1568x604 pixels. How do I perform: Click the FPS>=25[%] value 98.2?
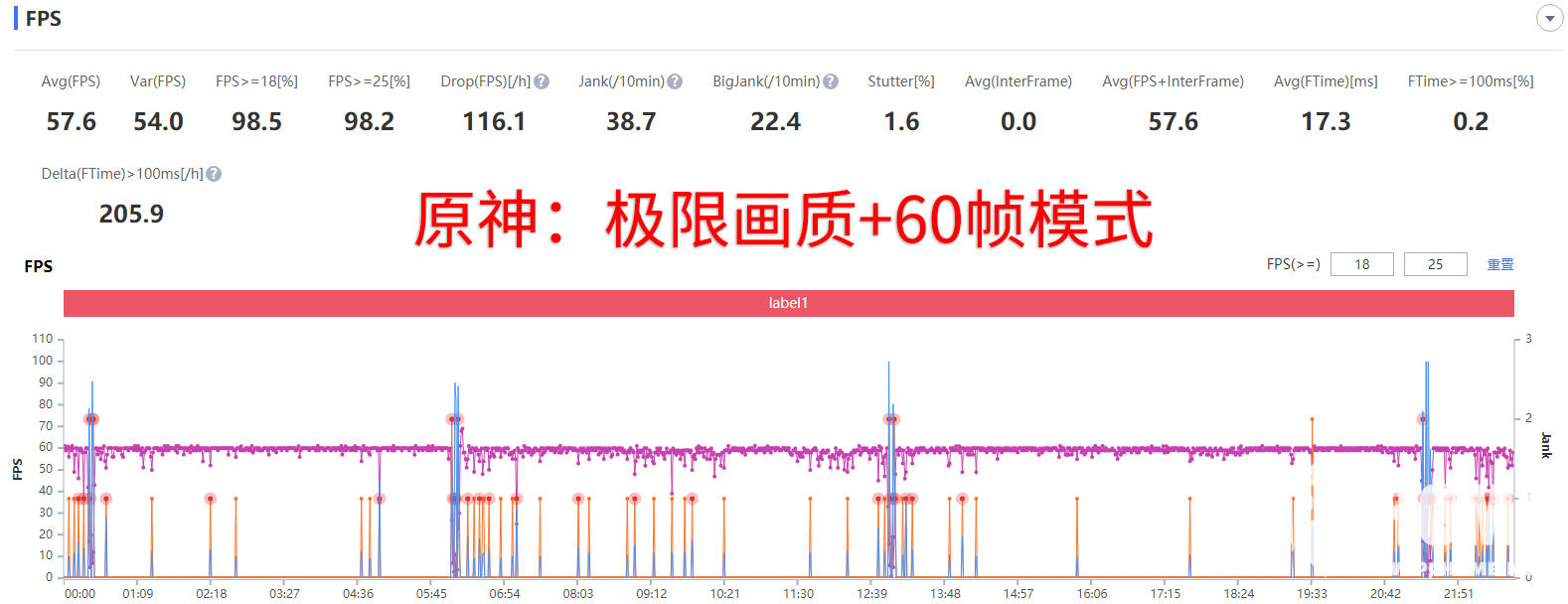369,122
